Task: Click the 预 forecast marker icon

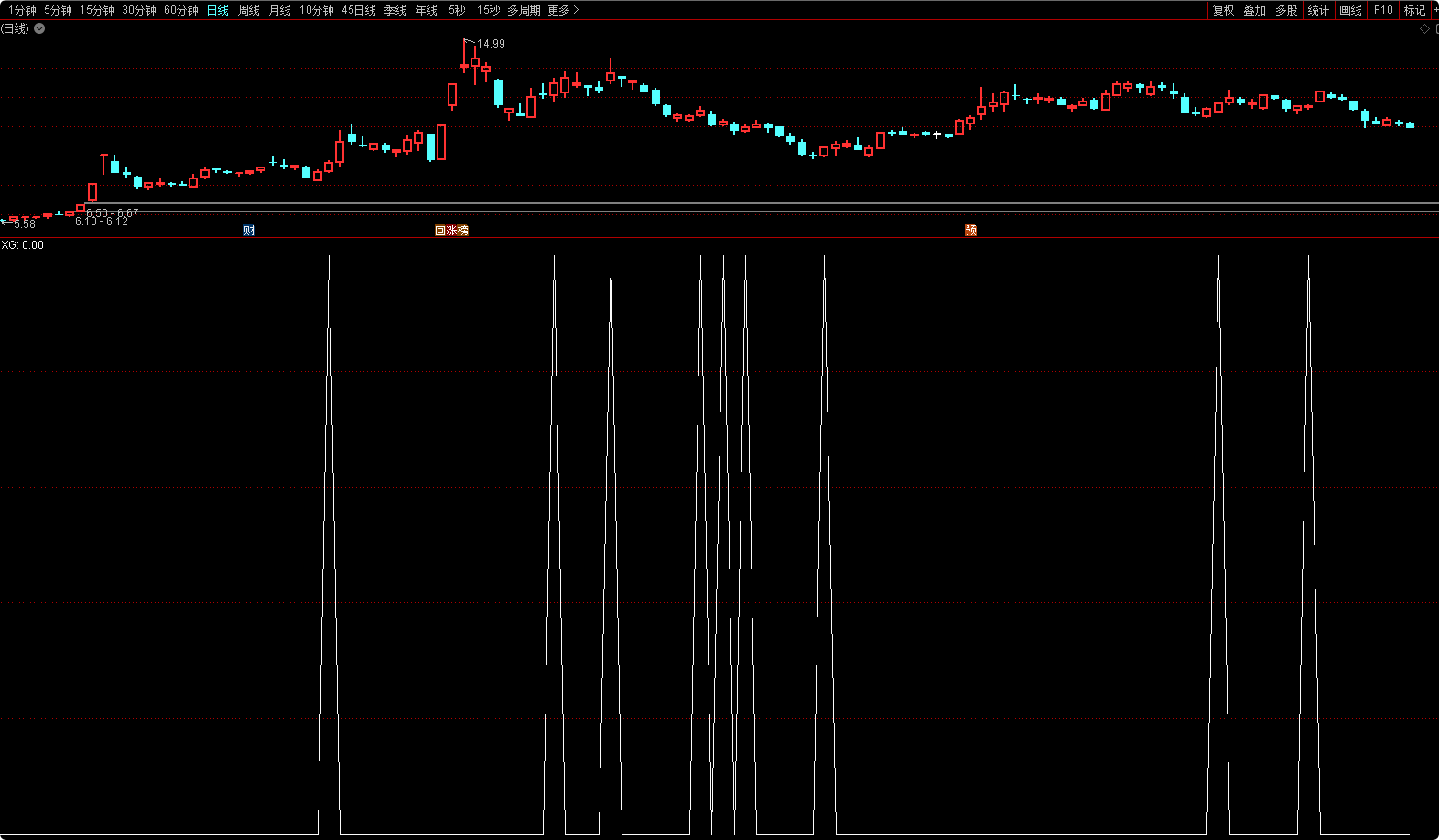Action: pos(970,231)
